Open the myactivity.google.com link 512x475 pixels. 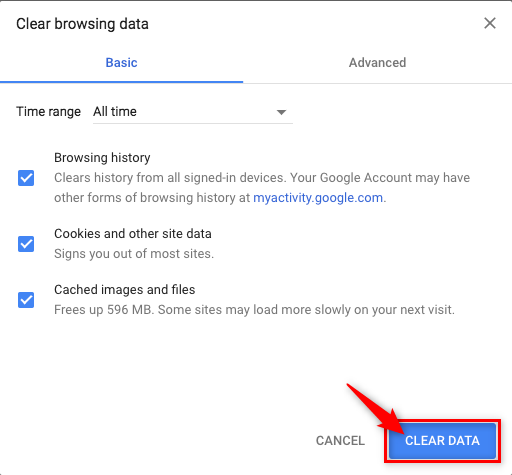(x=318, y=198)
